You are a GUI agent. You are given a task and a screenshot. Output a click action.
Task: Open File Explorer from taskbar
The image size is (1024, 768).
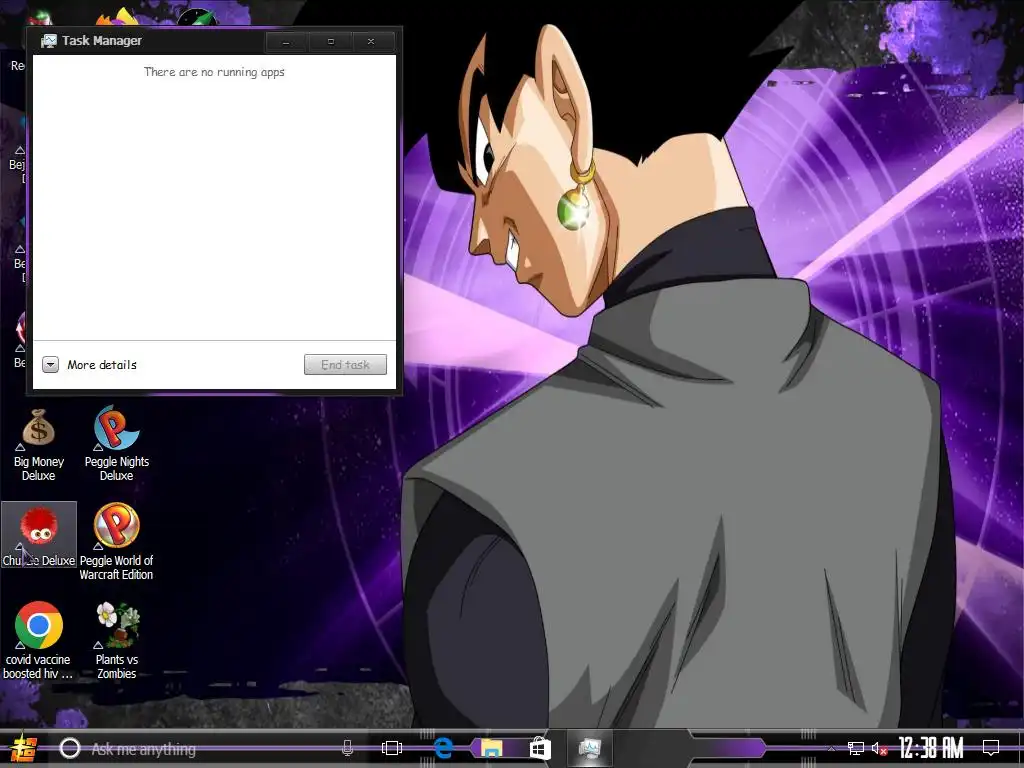pyautogui.click(x=491, y=748)
